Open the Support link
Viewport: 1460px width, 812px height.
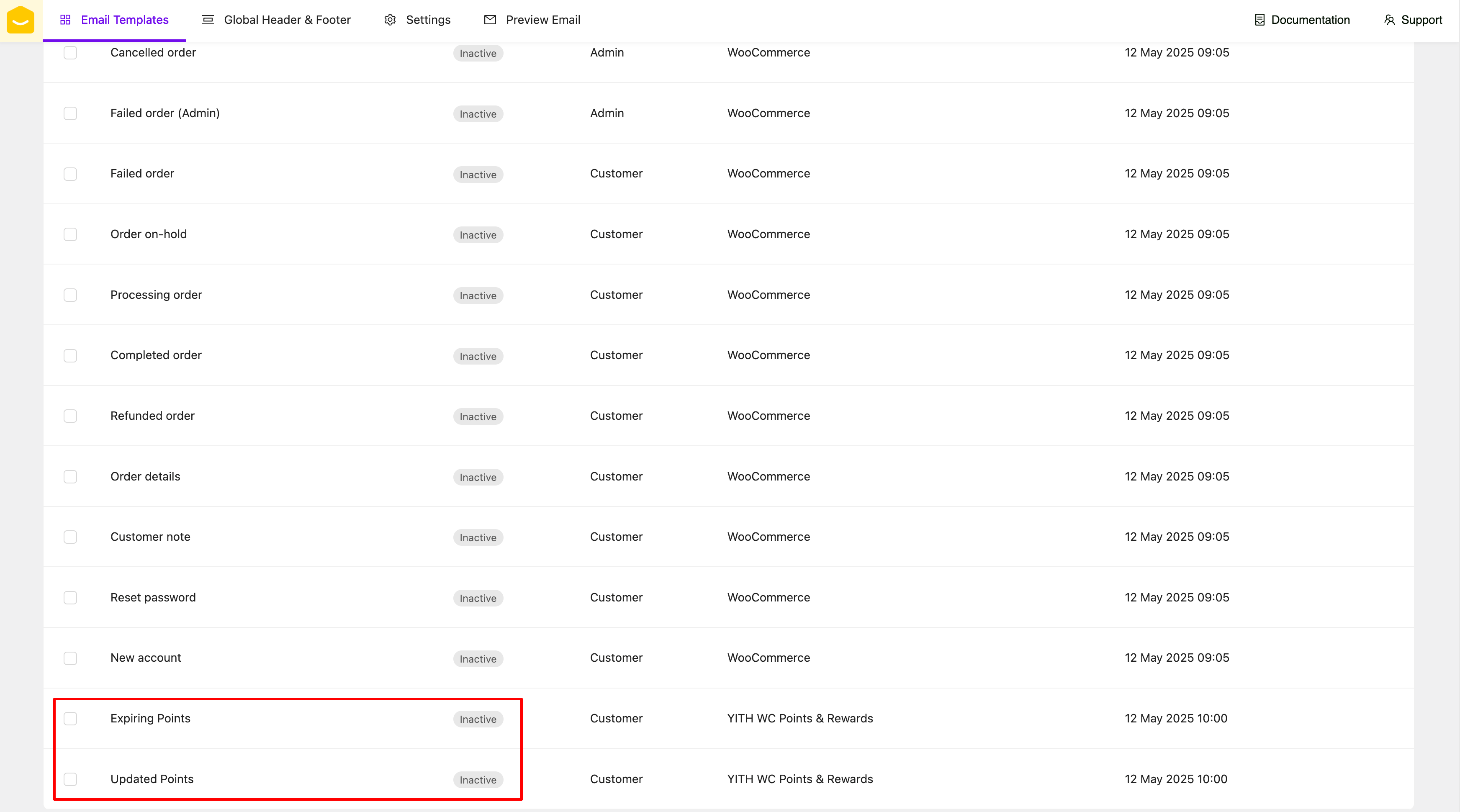coord(1421,20)
